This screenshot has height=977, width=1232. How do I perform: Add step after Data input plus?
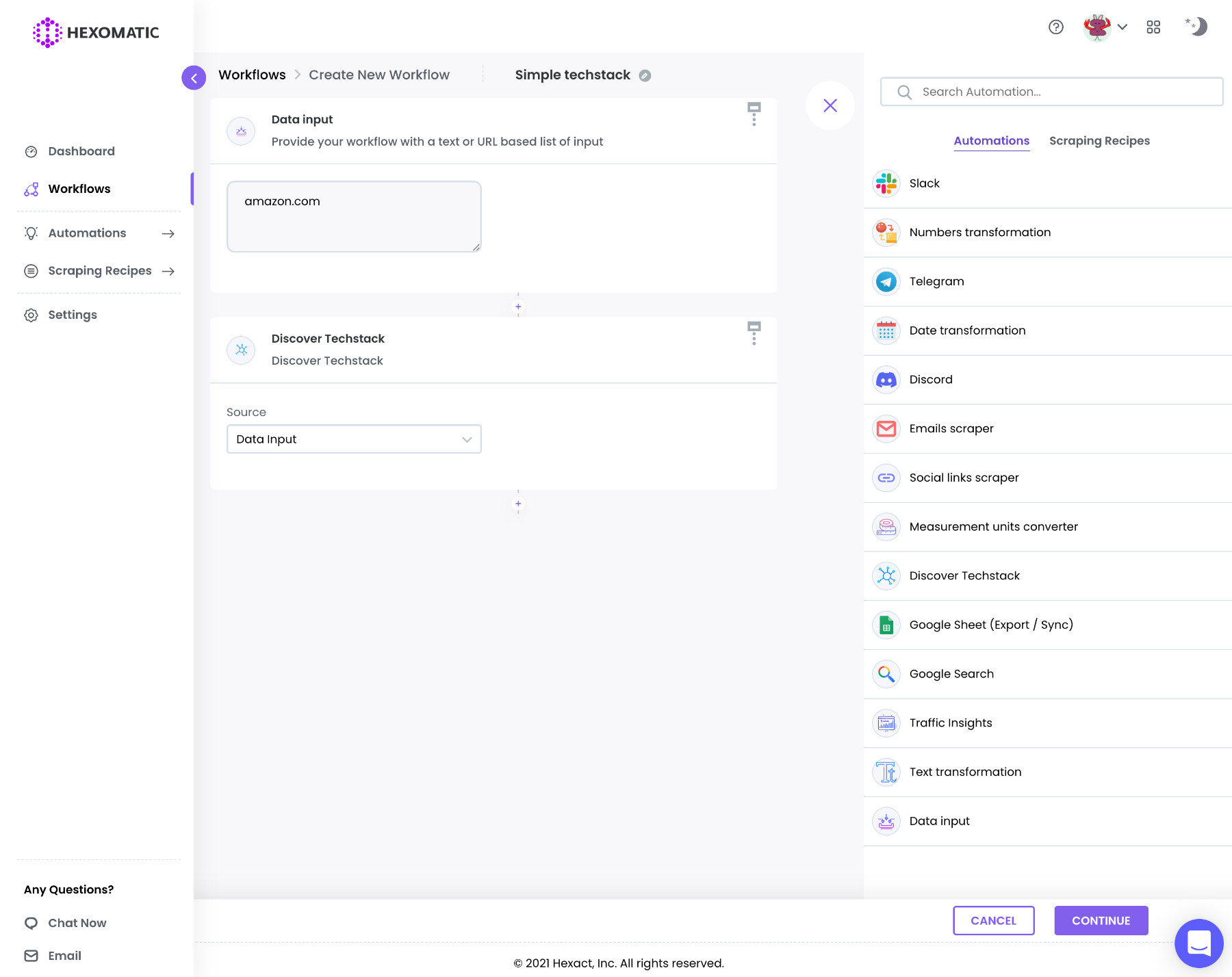click(x=518, y=307)
